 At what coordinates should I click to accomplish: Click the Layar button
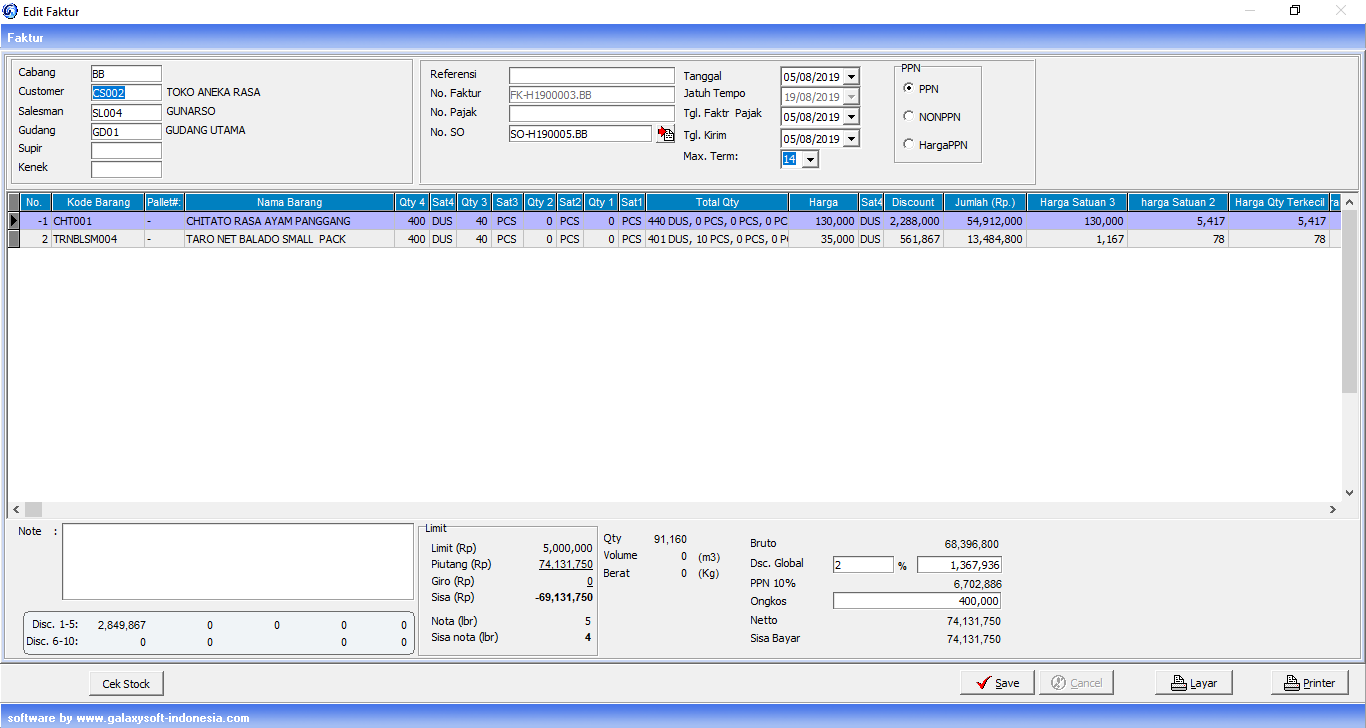pos(1193,683)
